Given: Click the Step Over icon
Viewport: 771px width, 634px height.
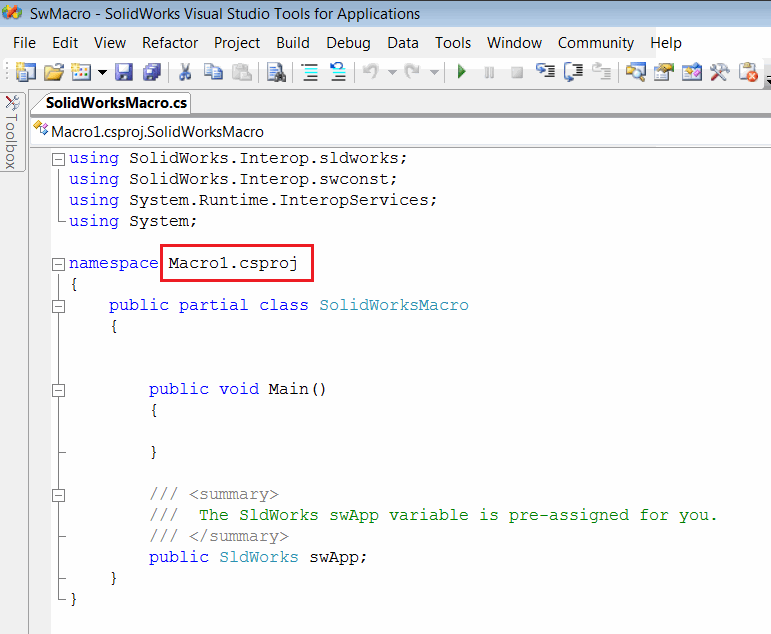Looking at the screenshot, I should 573,72.
